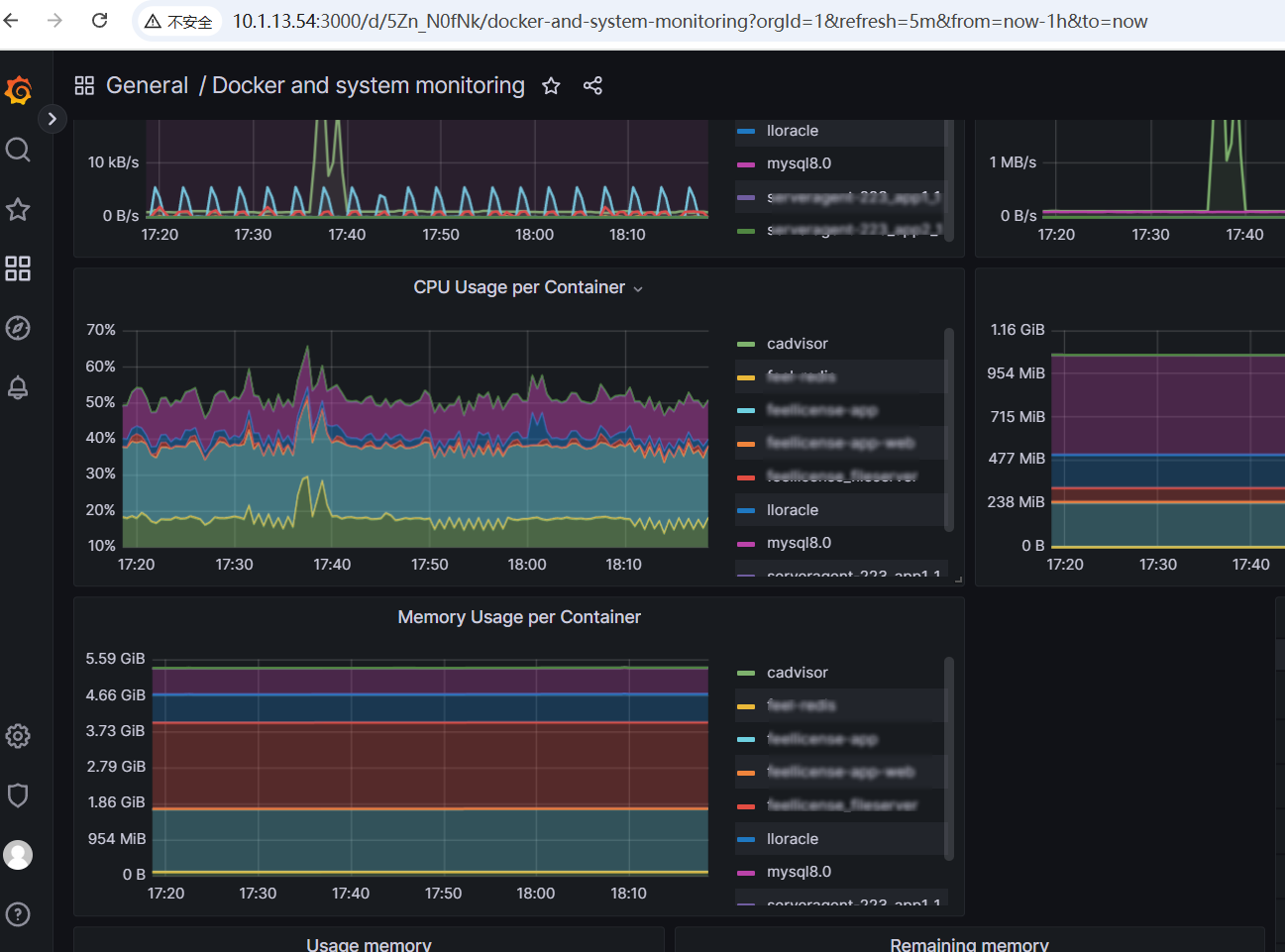Image resolution: width=1285 pixels, height=952 pixels.
Task: Toggle cadvisor series in CPU legend
Action: 797,344
